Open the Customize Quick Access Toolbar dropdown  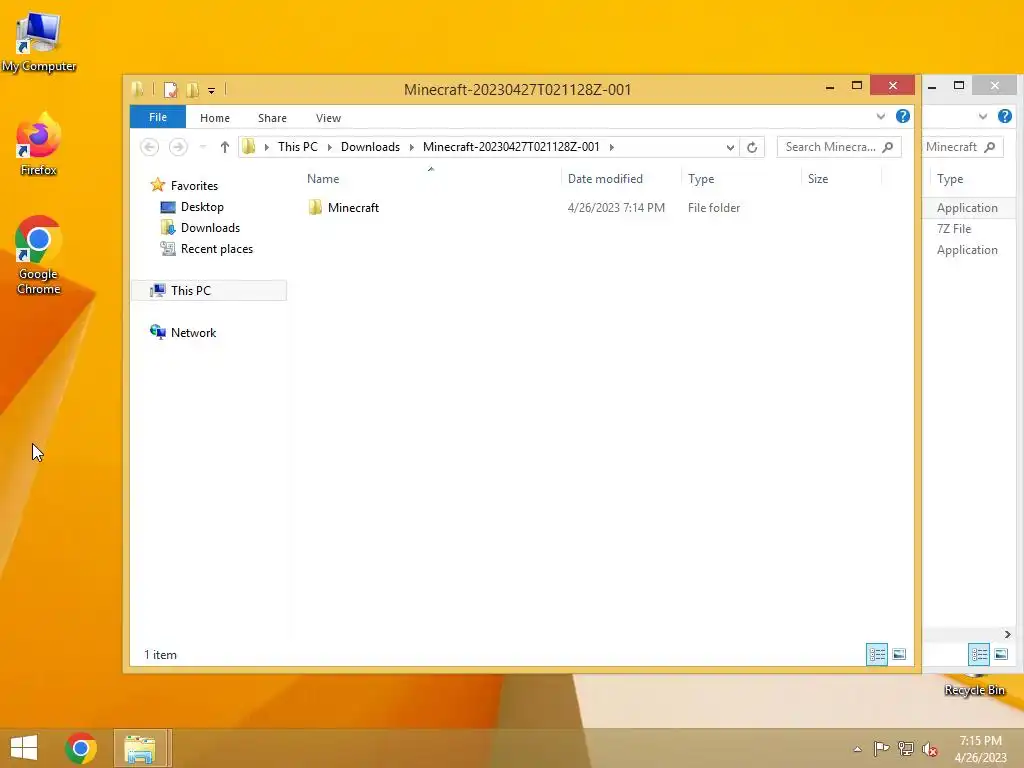(212, 91)
